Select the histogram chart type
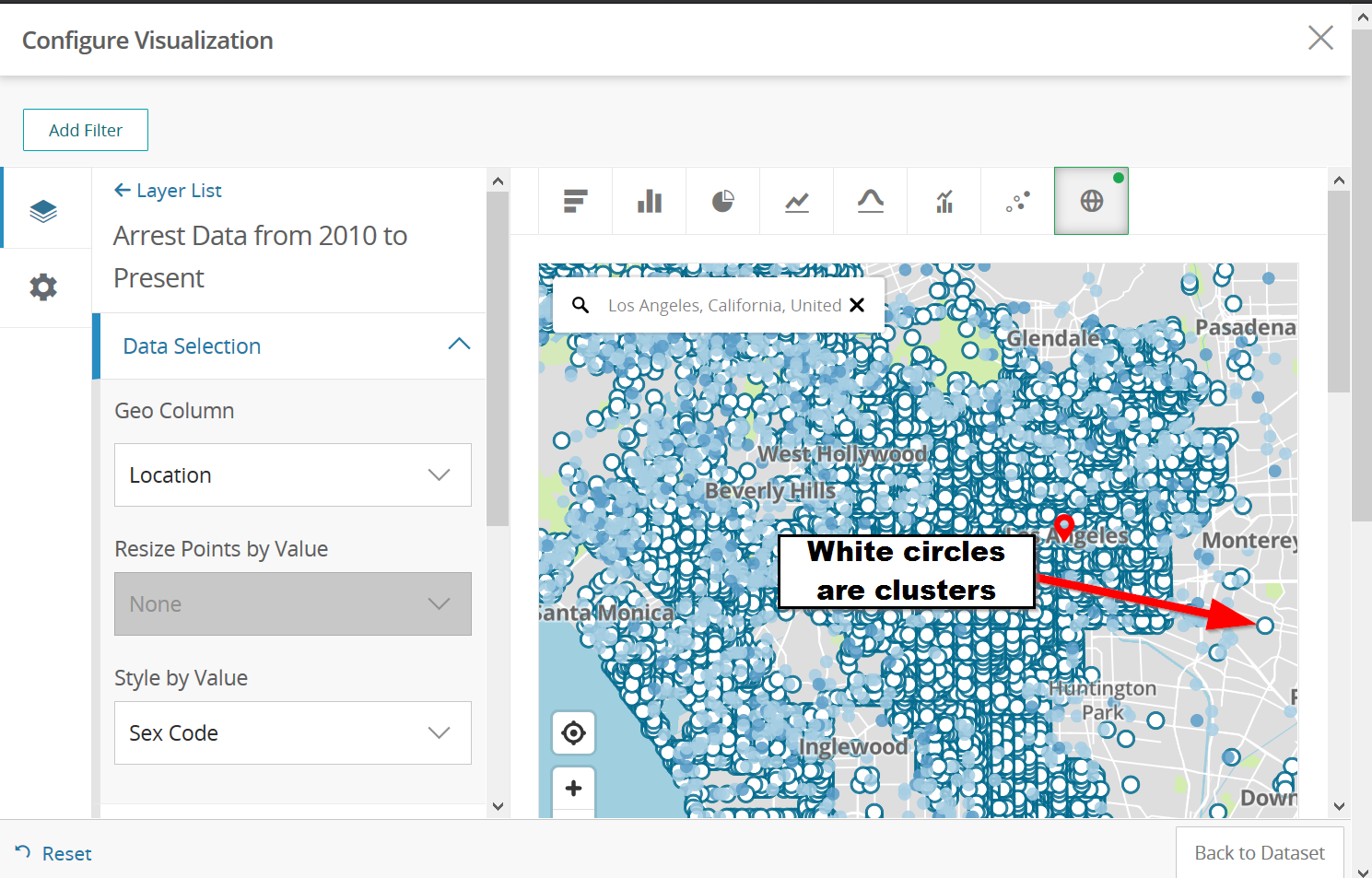1372x878 pixels. click(x=871, y=201)
